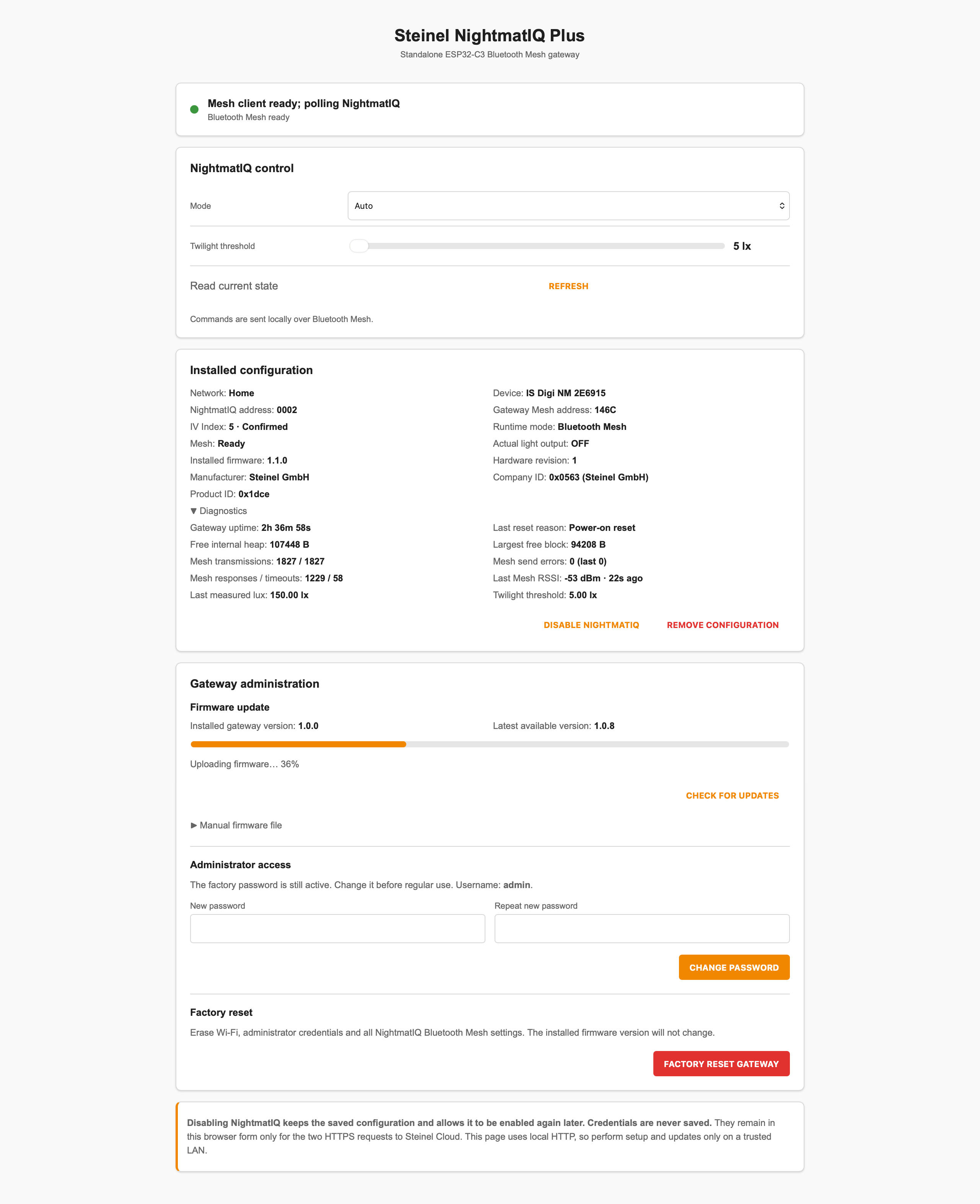Click Product ID '0x1dce'
This screenshot has width=980, height=1204.
point(254,494)
